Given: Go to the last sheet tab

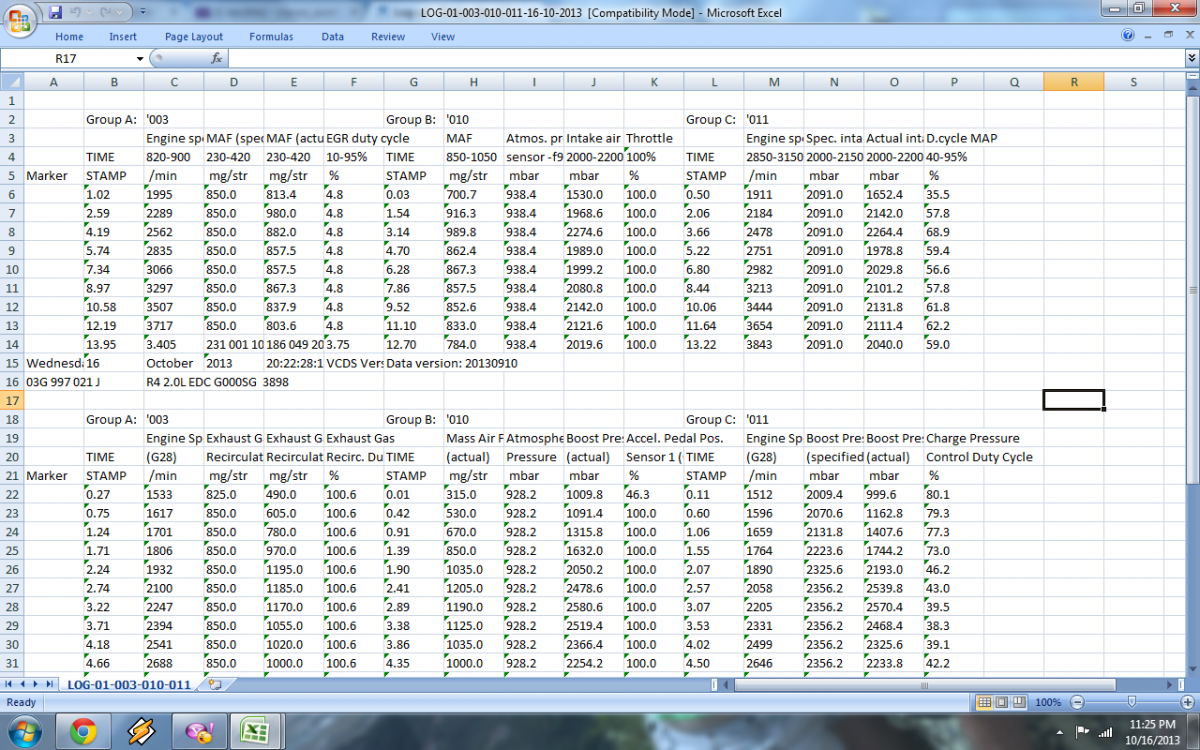Looking at the screenshot, I should coord(48,684).
